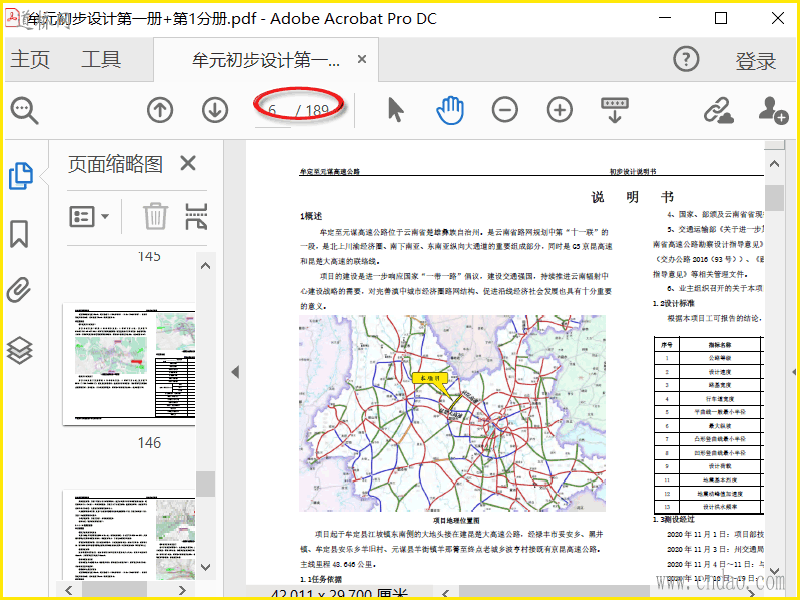Delete selected page with trash icon
Screen dimensions: 800x600
155,216
